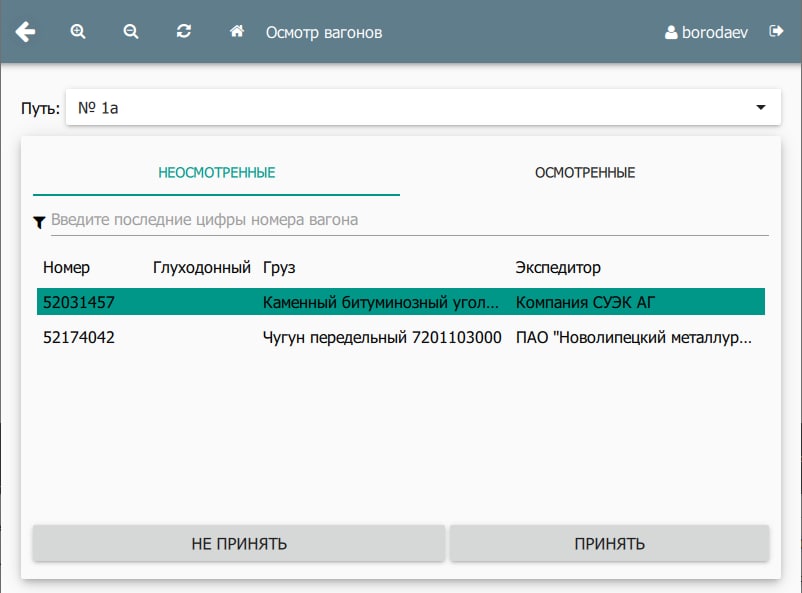Refresh the wagon list
The width and height of the screenshot is (802, 593).
pyautogui.click(x=184, y=31)
